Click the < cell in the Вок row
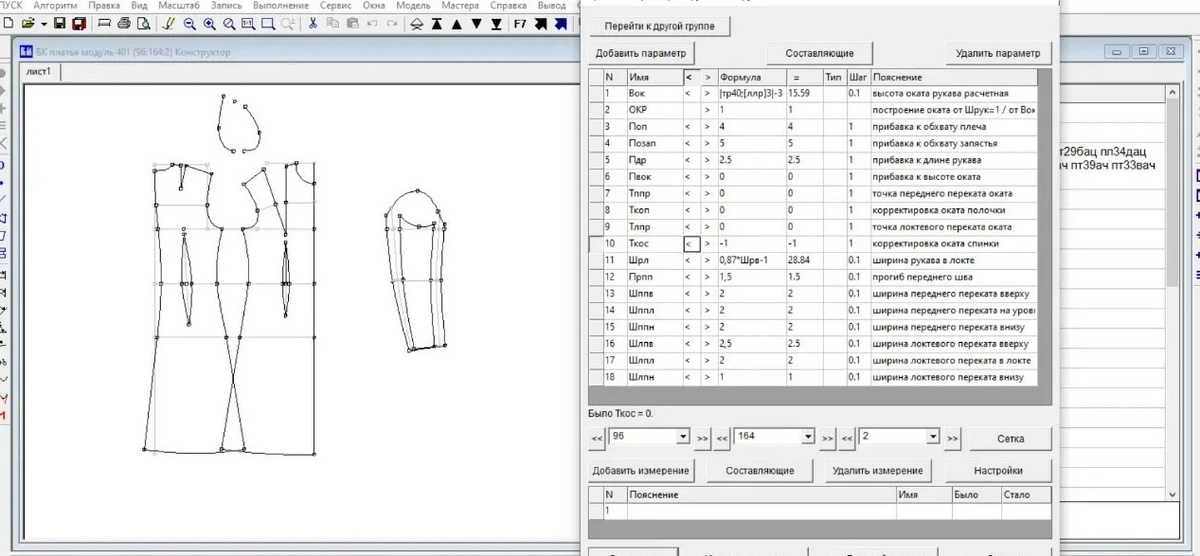This screenshot has height=556, width=1200. (x=690, y=93)
